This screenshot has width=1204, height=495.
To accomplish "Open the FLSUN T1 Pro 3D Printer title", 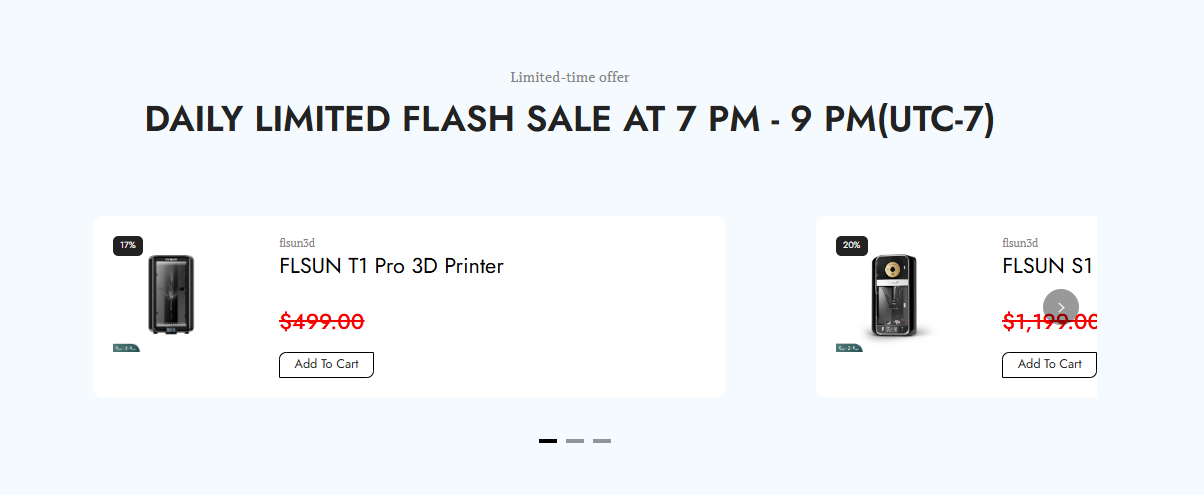I will (x=391, y=266).
